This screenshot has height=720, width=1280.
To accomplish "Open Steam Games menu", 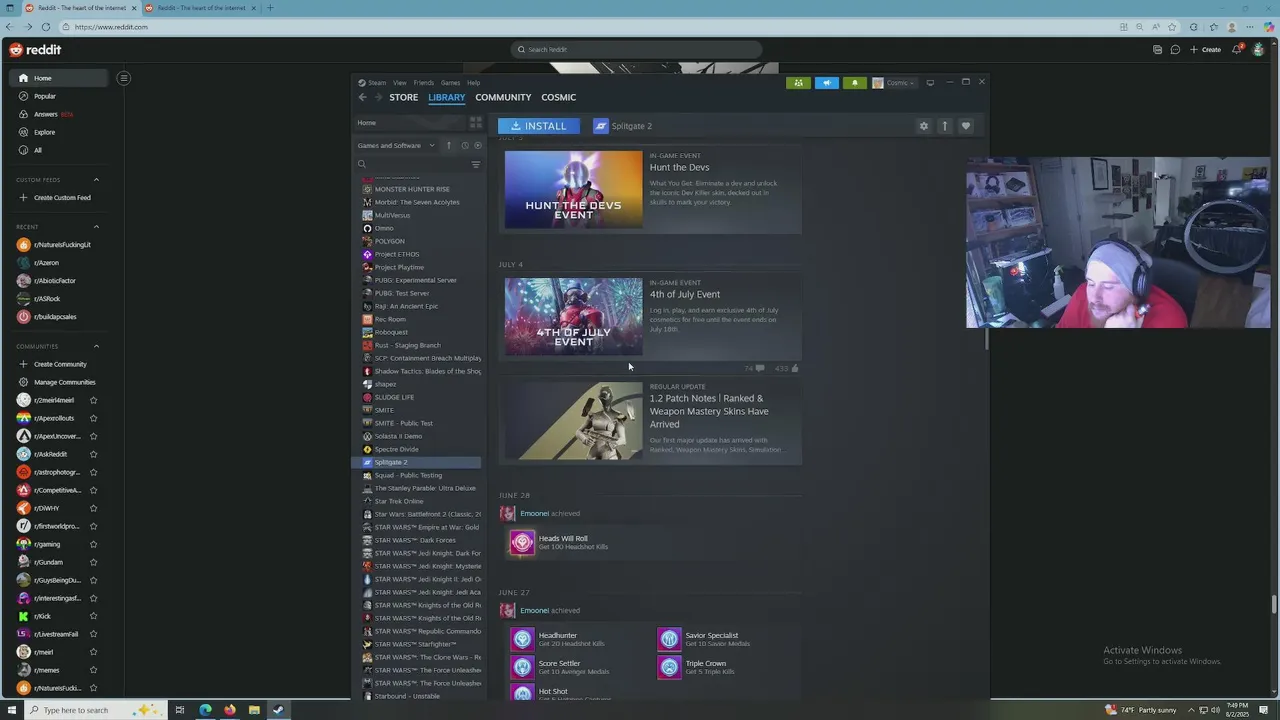I will (x=451, y=83).
